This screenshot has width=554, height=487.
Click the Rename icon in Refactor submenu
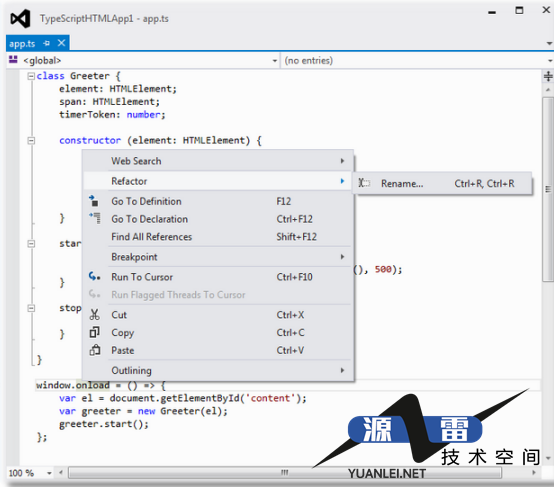click(x=364, y=183)
